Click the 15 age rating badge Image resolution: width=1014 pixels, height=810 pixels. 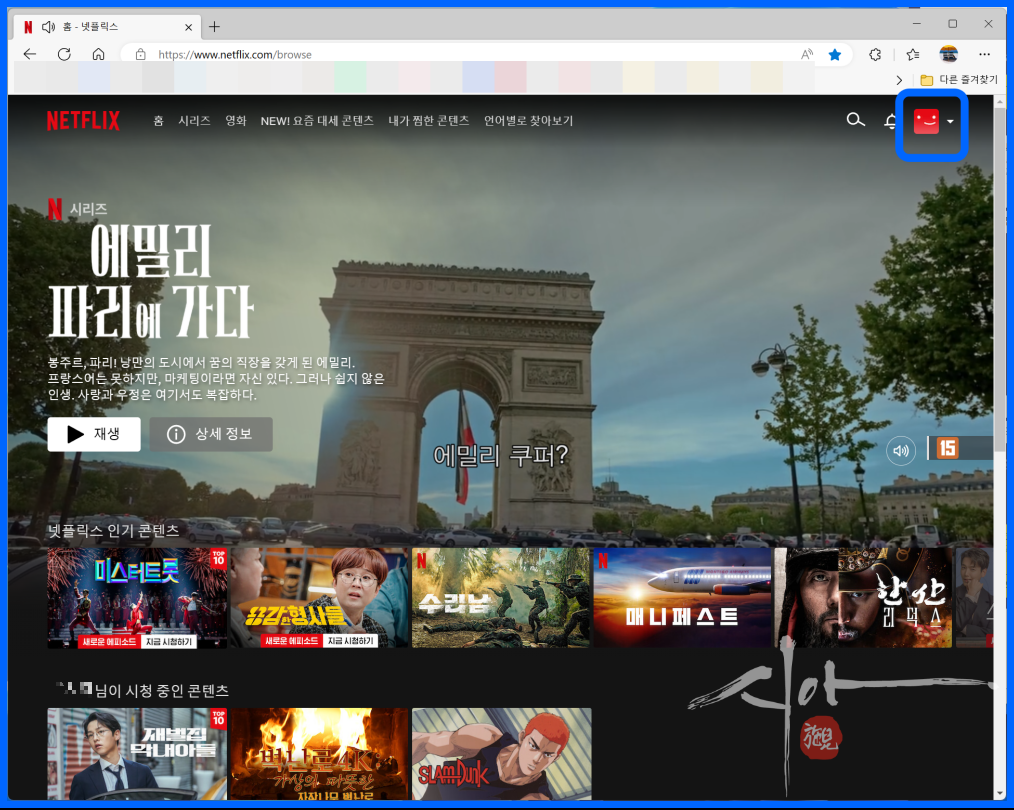[947, 448]
